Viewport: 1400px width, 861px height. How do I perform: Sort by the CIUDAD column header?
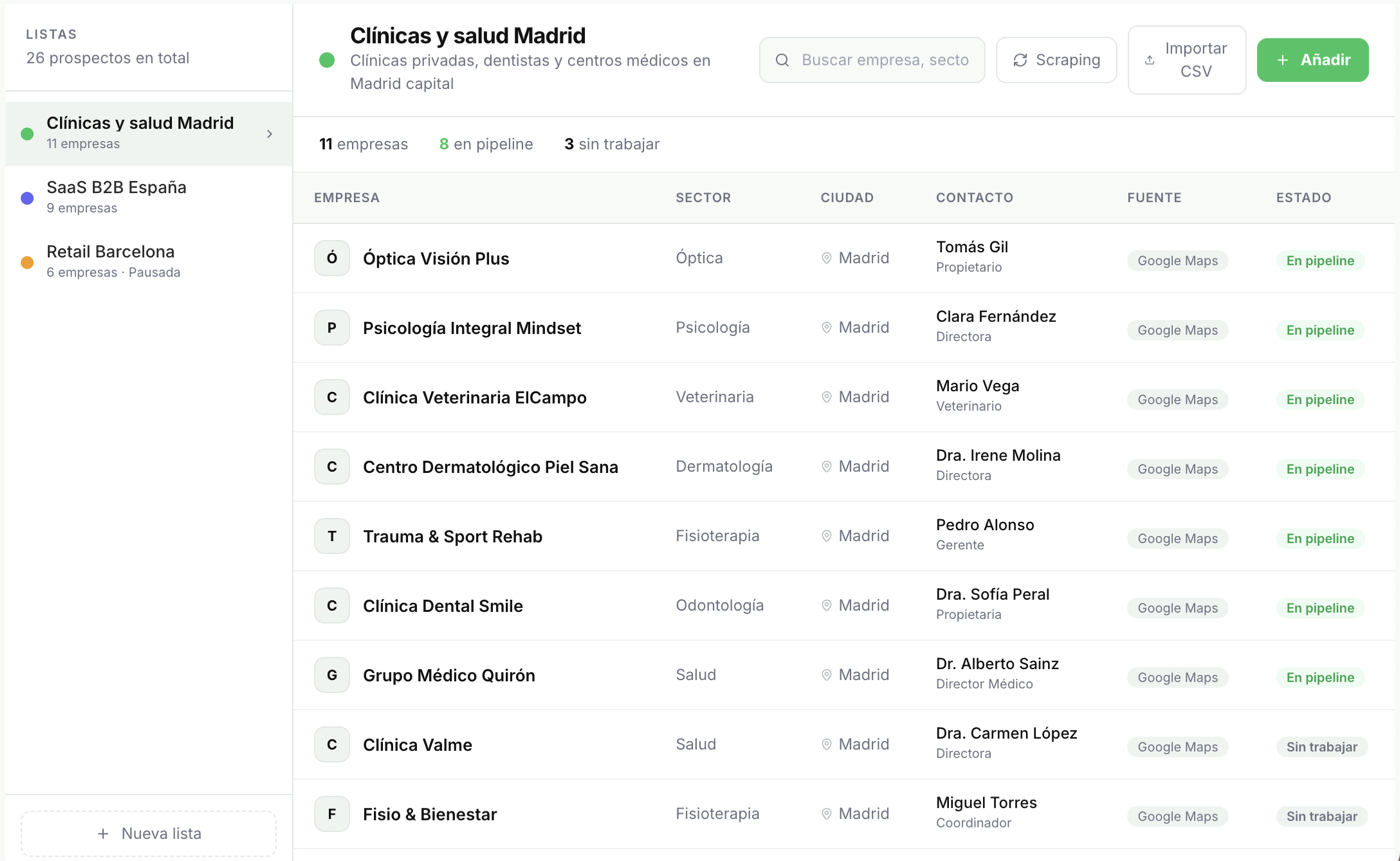tap(847, 198)
